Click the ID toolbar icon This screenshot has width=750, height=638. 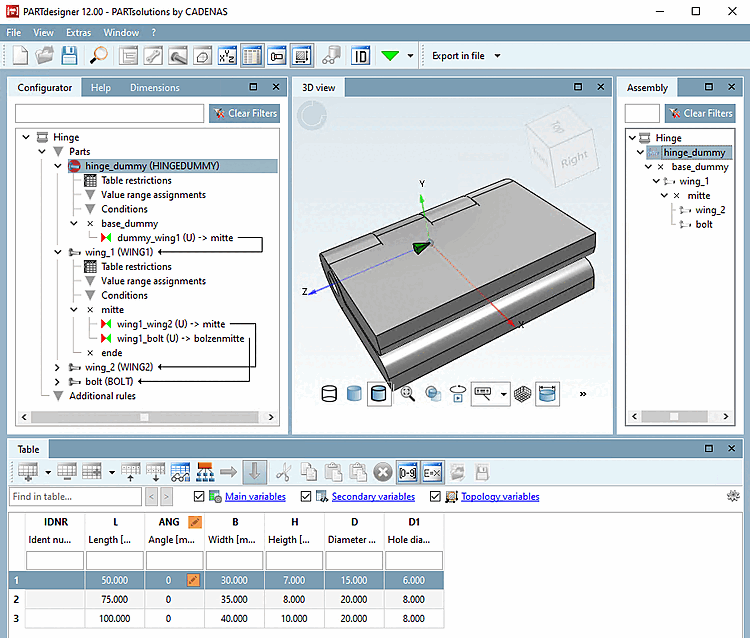pyautogui.click(x=361, y=56)
